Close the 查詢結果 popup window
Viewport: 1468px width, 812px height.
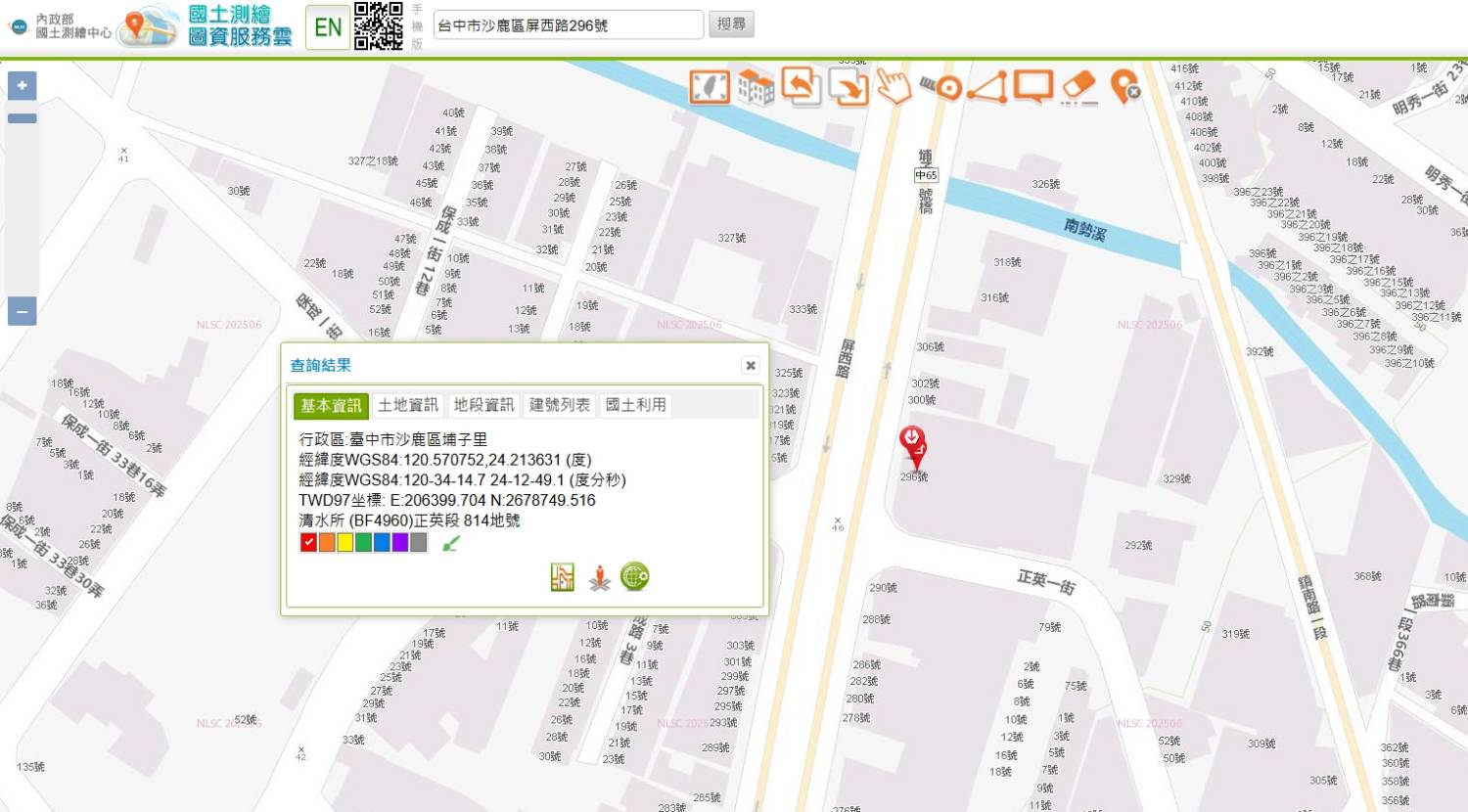(x=751, y=365)
